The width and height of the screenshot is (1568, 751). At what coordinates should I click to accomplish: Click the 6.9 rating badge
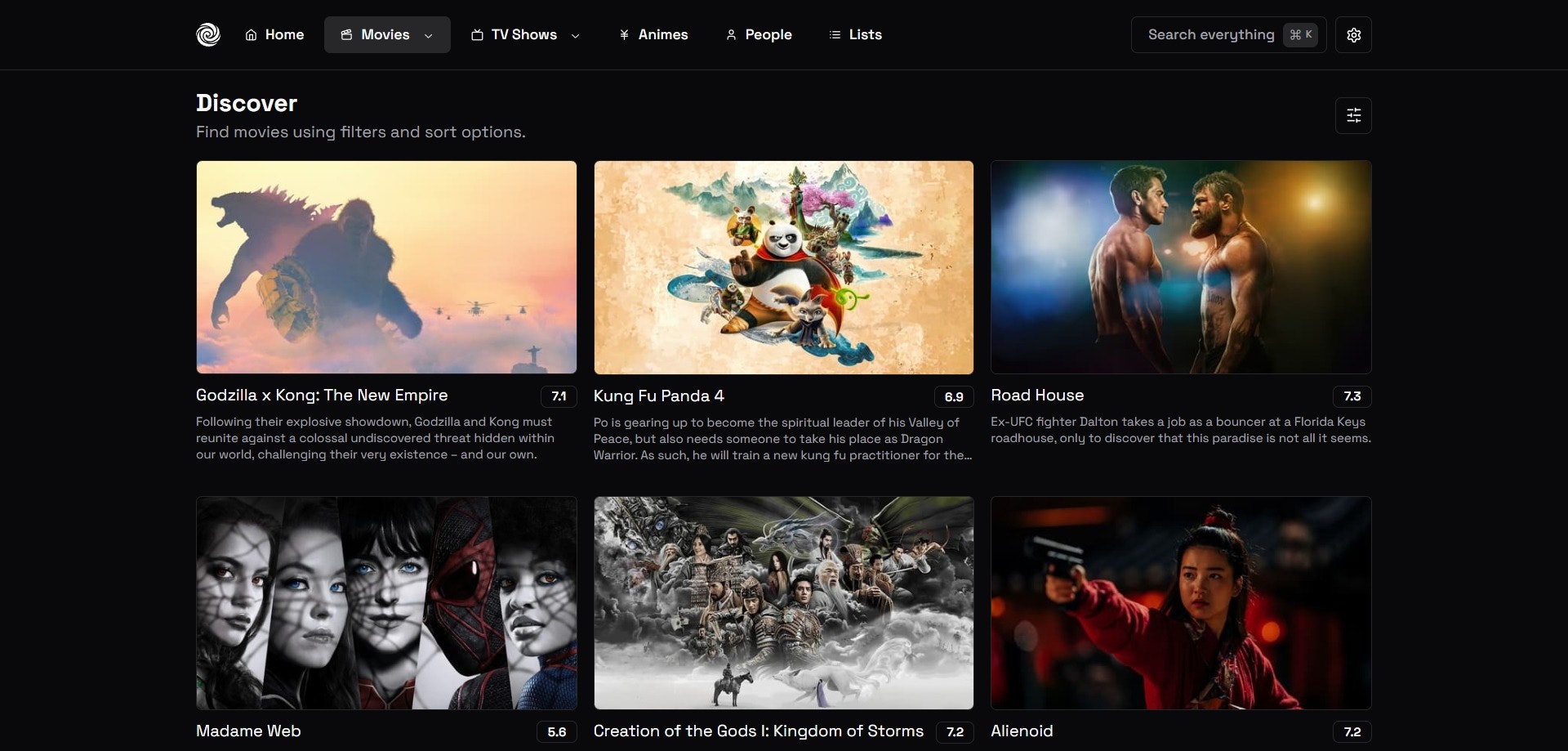point(954,397)
